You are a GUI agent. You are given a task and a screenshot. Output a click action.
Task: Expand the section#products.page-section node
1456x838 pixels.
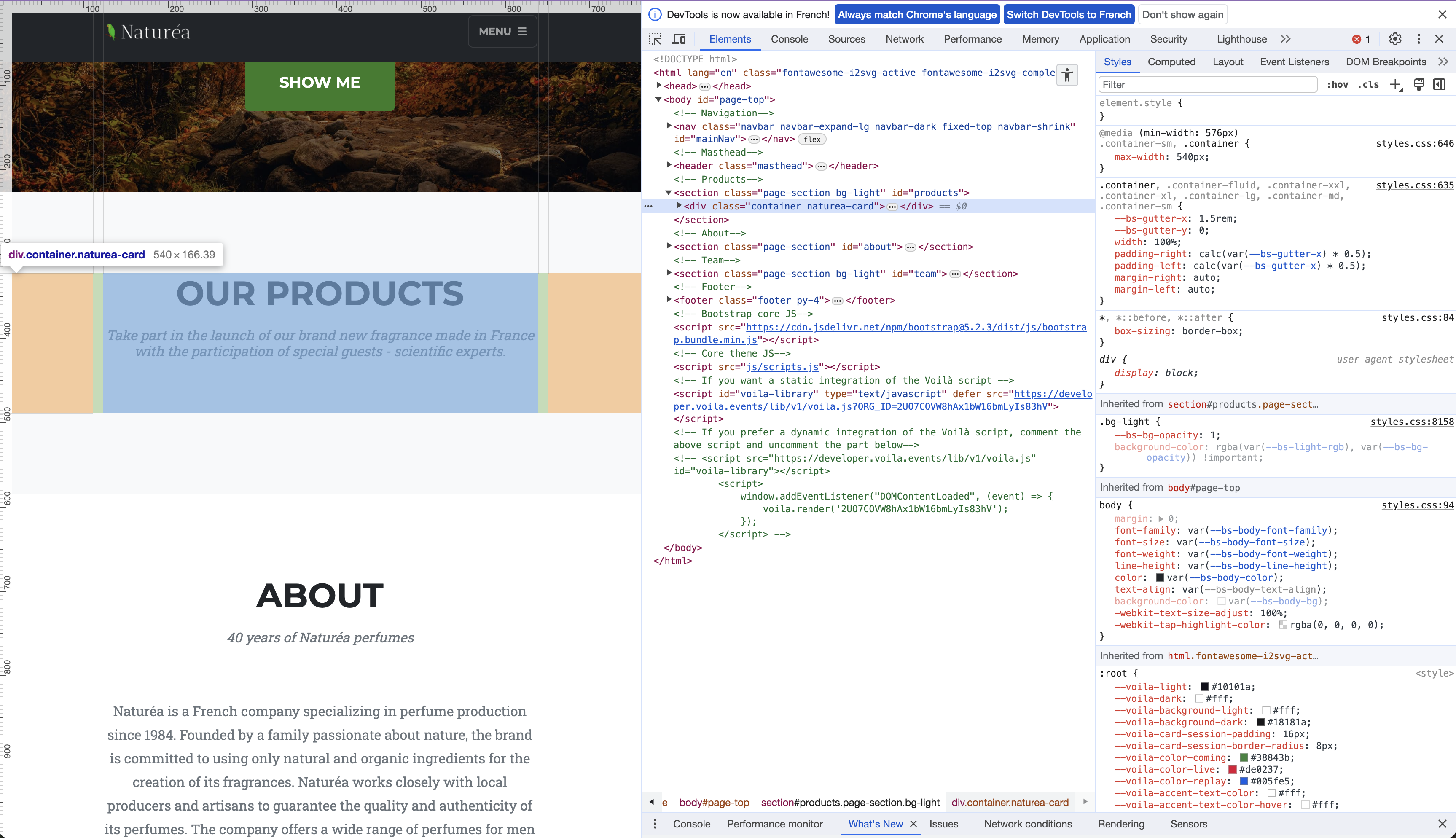tap(669, 192)
